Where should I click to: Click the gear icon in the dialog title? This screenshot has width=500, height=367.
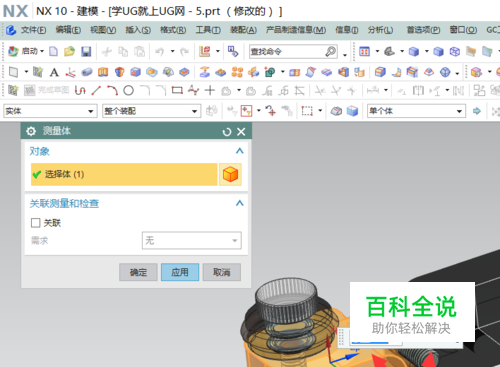(x=31, y=131)
